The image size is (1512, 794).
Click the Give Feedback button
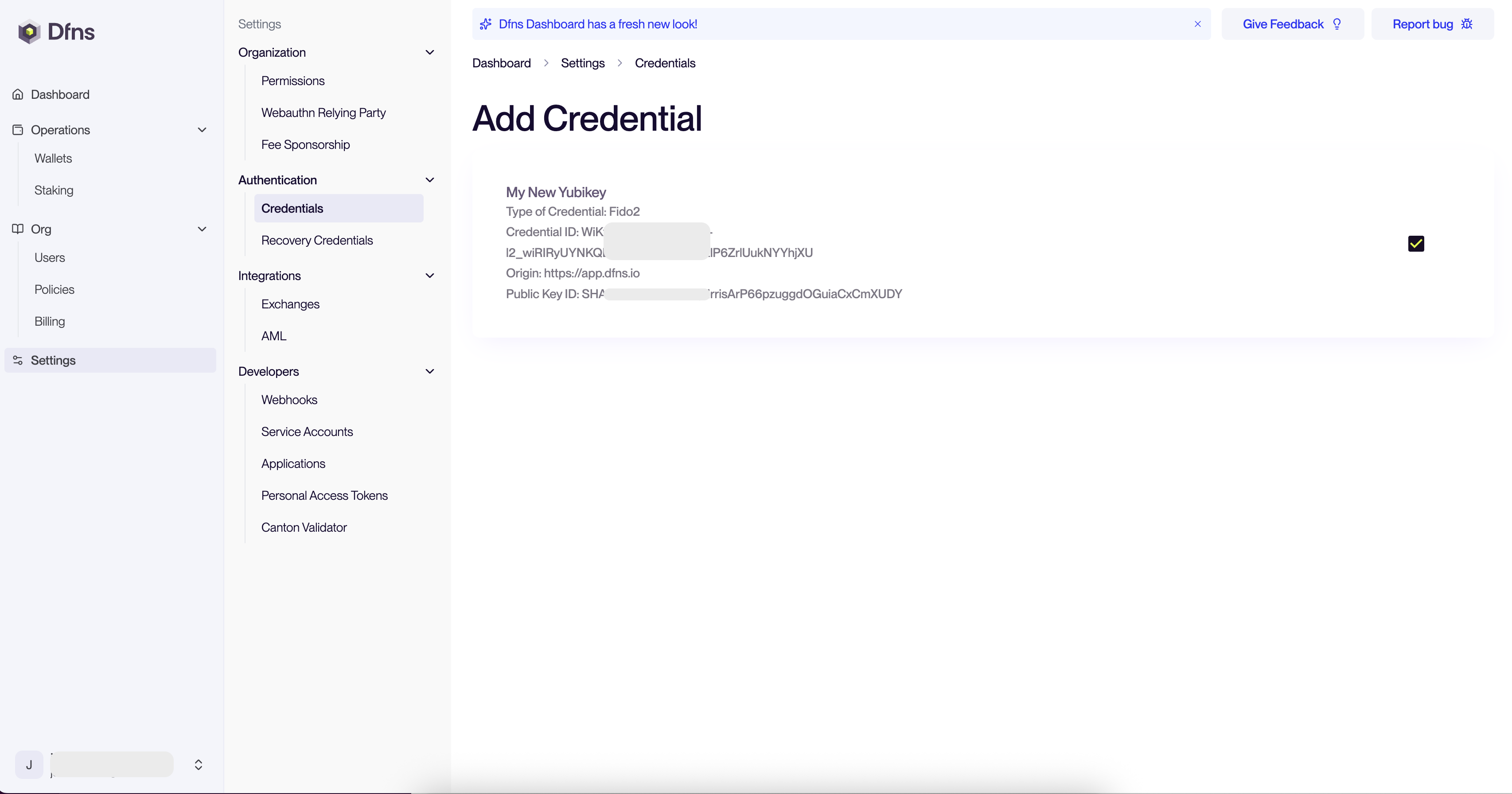point(1292,24)
